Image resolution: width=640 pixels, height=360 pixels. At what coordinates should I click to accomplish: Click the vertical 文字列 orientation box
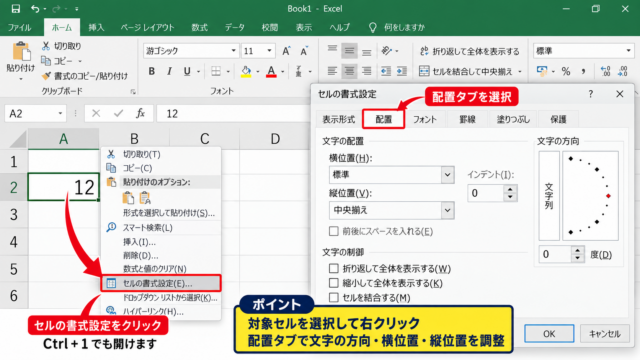(549, 196)
